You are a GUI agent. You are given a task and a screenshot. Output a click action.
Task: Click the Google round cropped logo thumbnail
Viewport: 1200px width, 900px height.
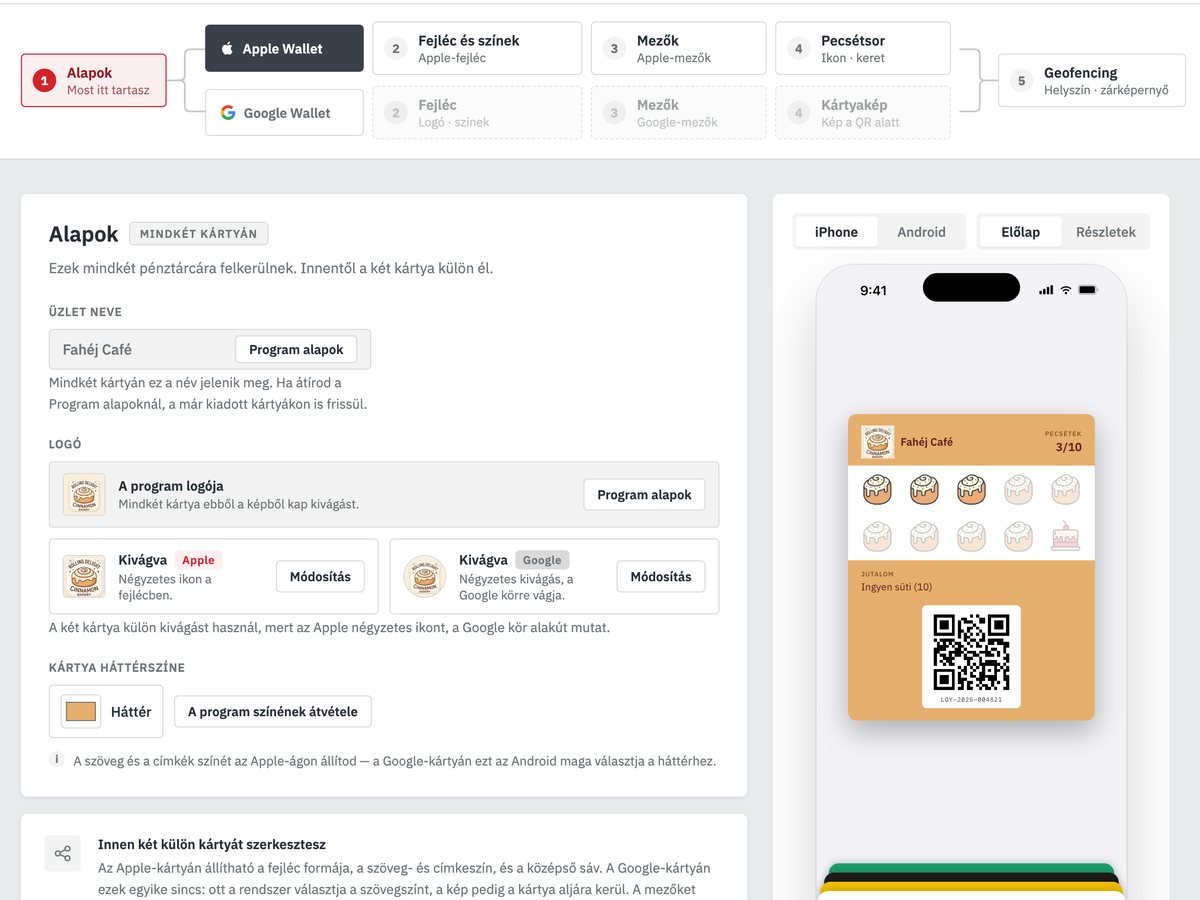(425, 576)
